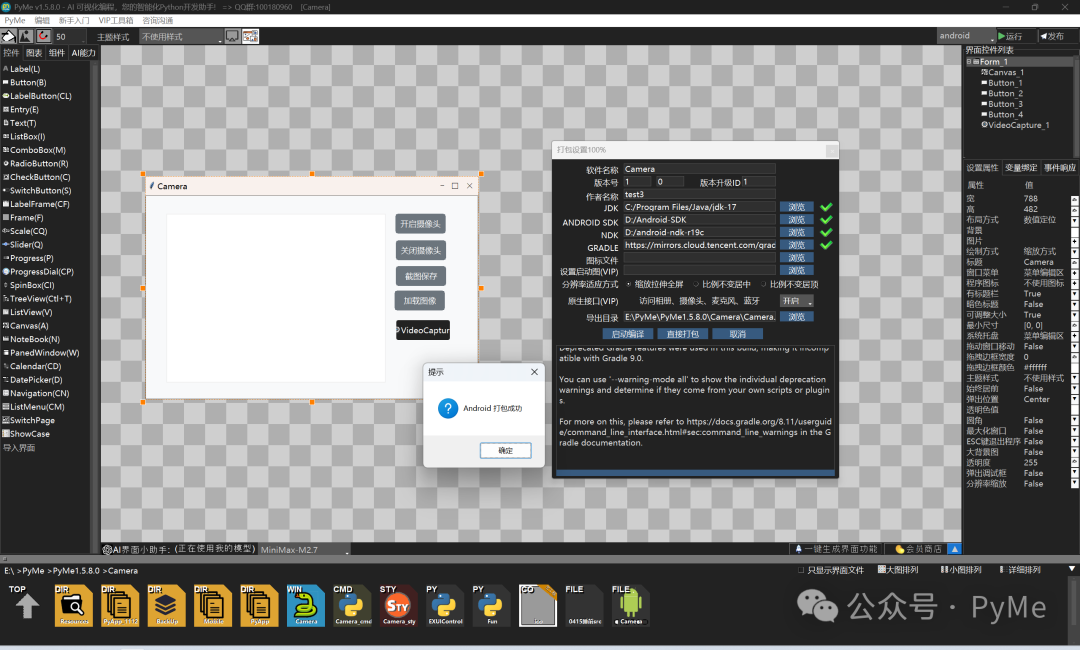Screen dimensions: 1080x650
Task: Open the 编辑 menu
Action: click(42, 20)
